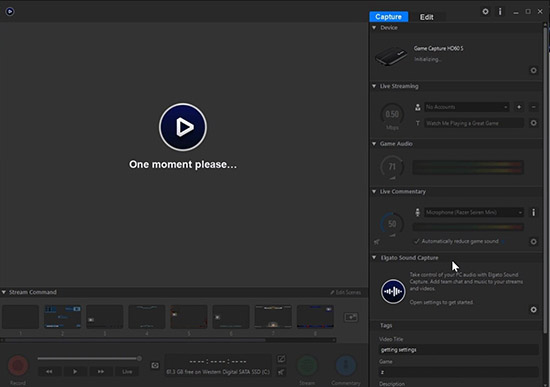Select Stream Command scene 3 thumbnail

[x=105, y=317]
